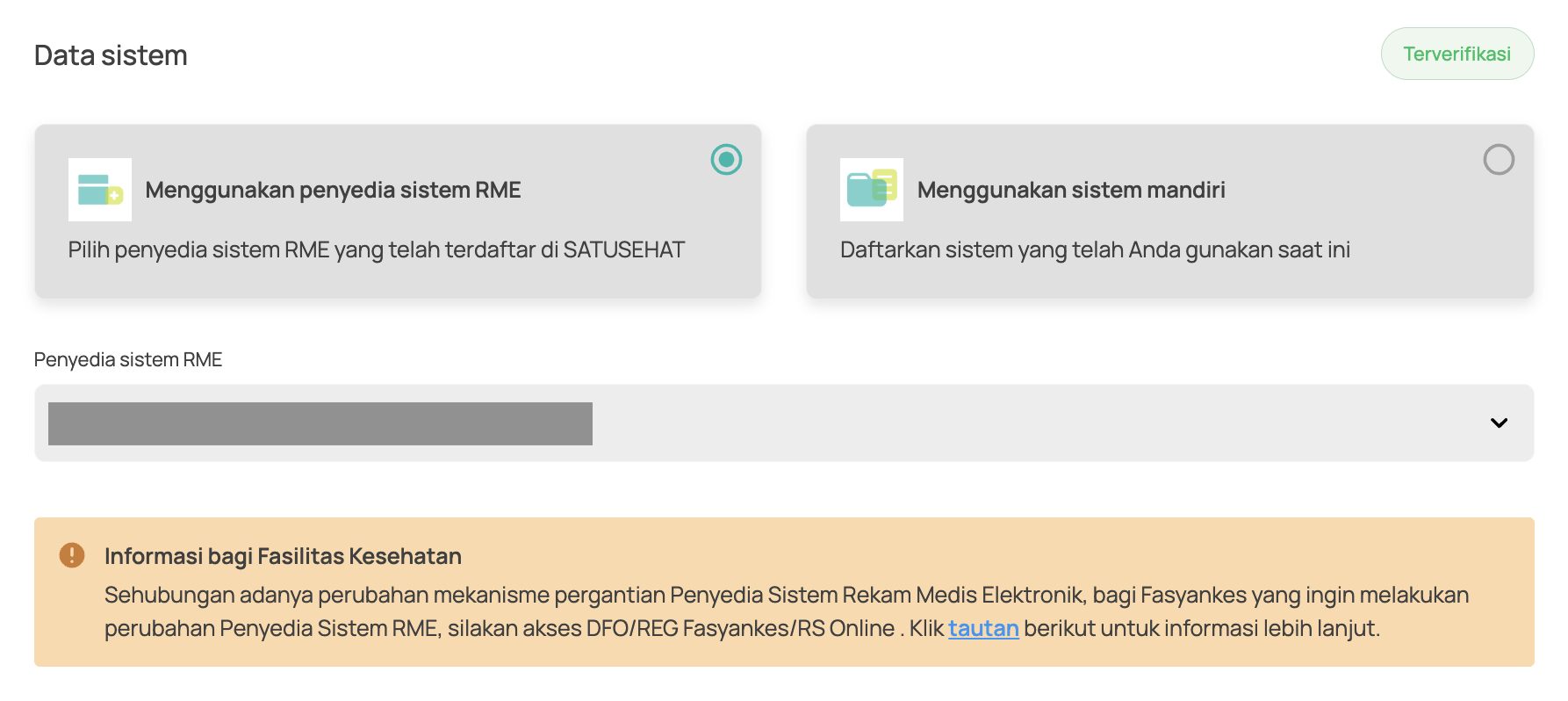Click the Terverifikasi status badge
The height and width of the screenshot is (701, 1568).
point(1457,54)
